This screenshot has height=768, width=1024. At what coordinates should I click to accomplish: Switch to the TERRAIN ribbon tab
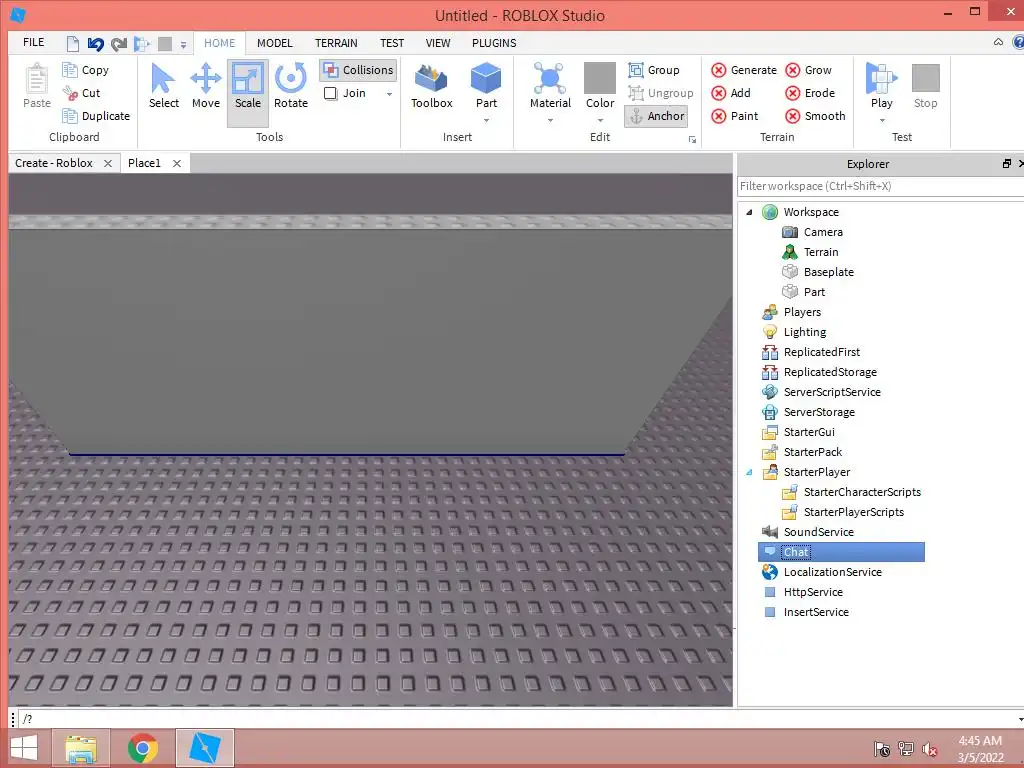point(336,43)
